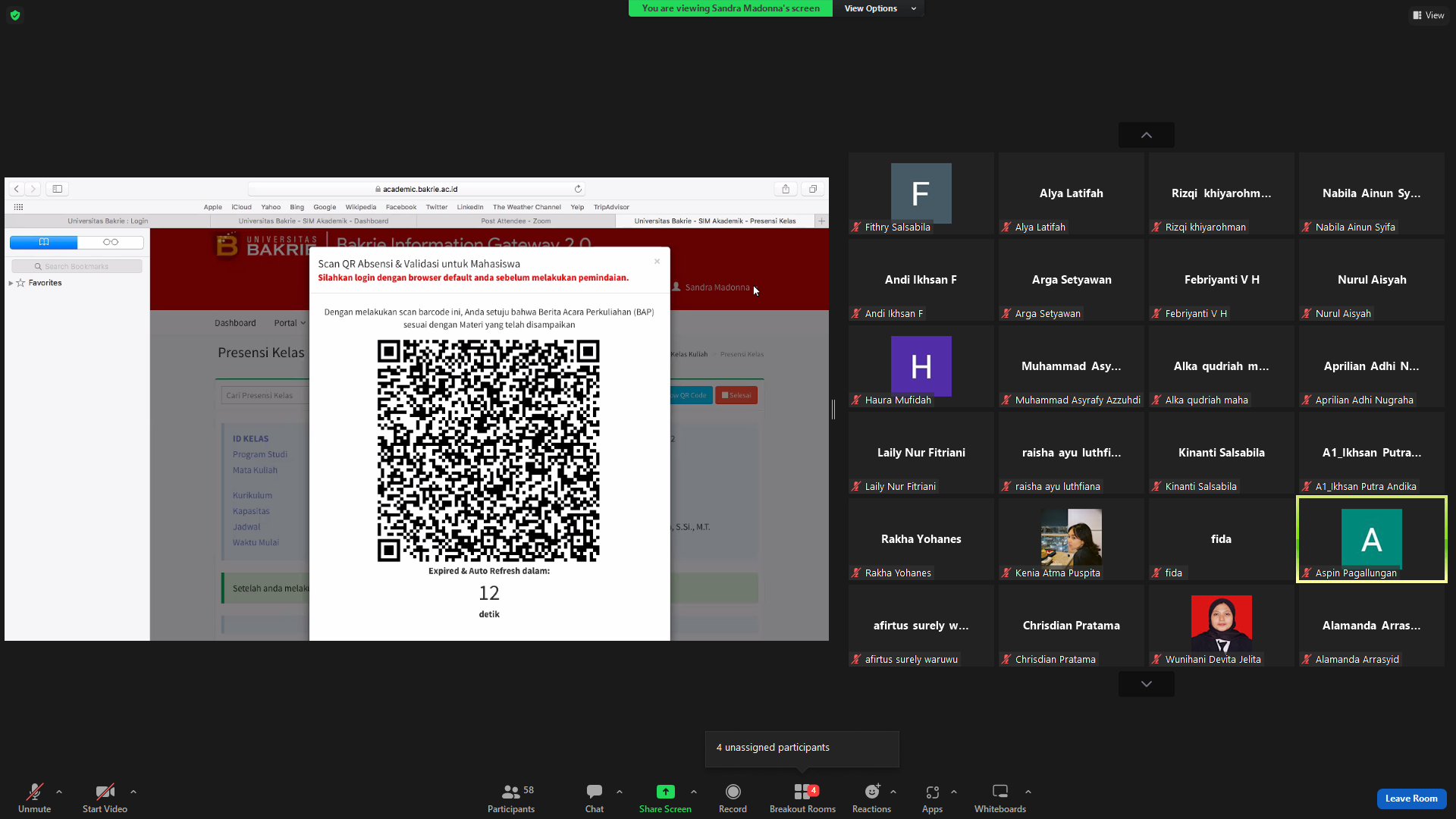Select Wunihani Devita Jelita's video tile
Image resolution: width=1456 pixels, height=819 pixels.
[1222, 626]
